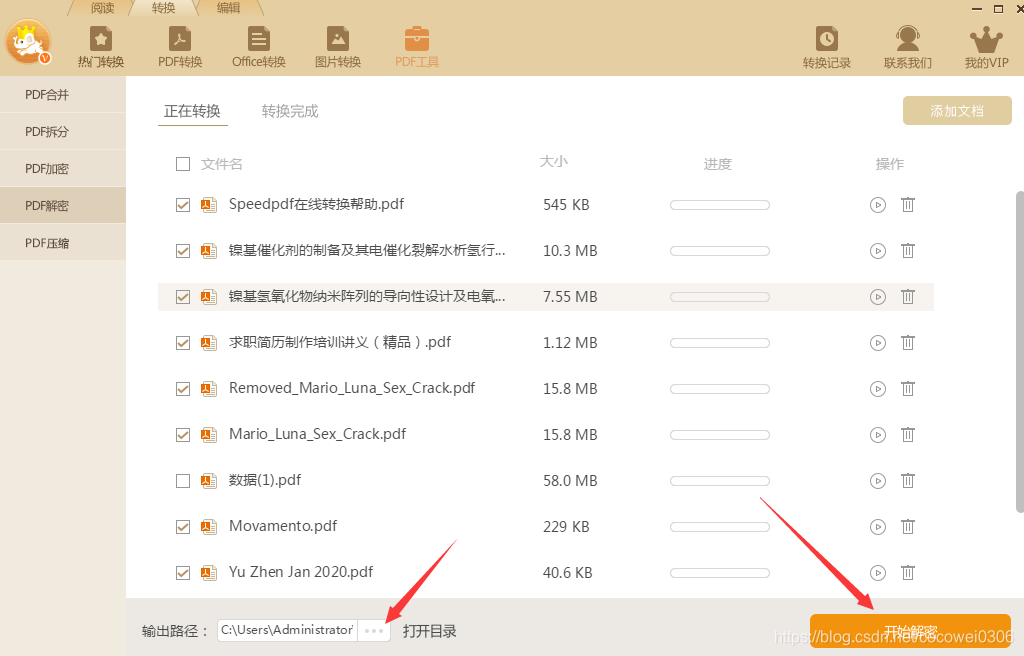Switch to the 编辑 top tab

pyautogui.click(x=229, y=8)
